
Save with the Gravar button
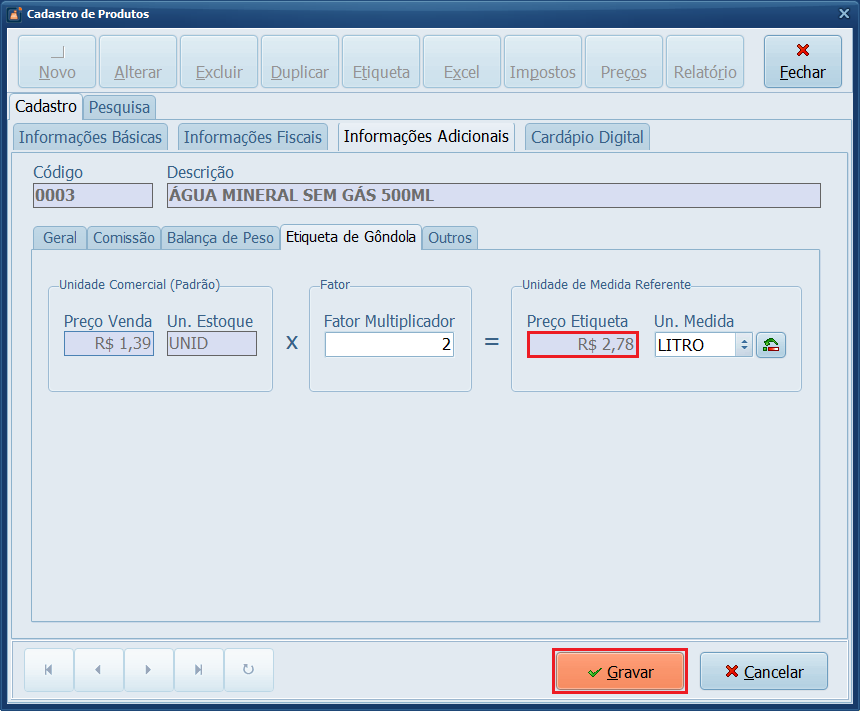pos(620,672)
